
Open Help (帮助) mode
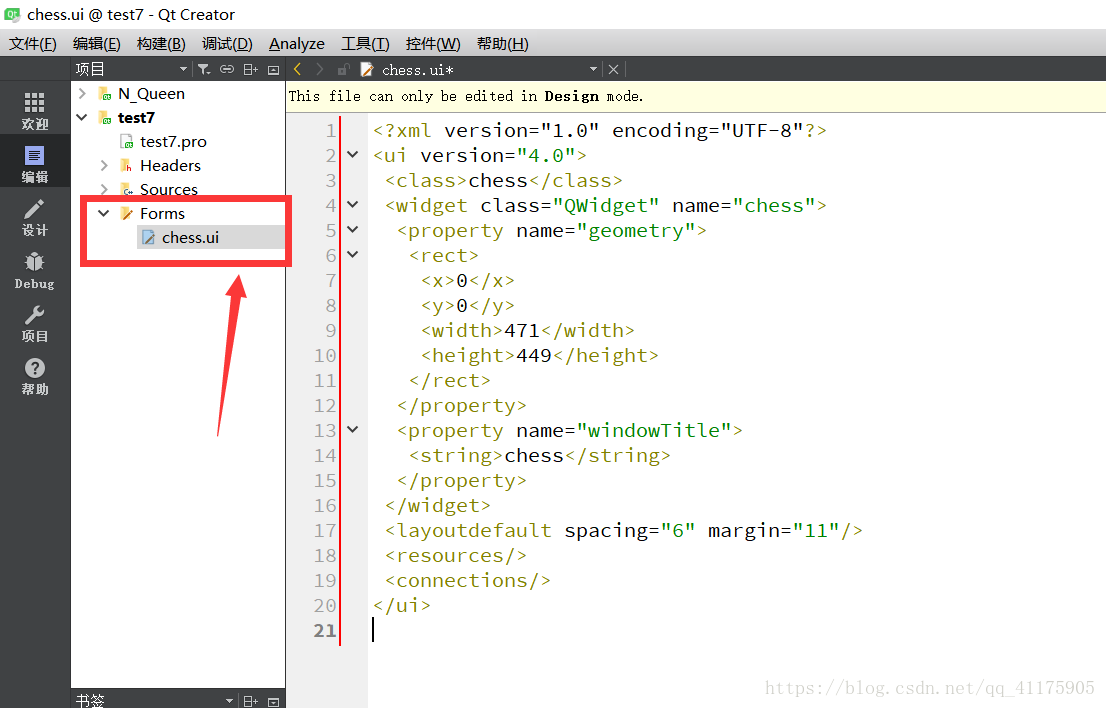[x=35, y=377]
